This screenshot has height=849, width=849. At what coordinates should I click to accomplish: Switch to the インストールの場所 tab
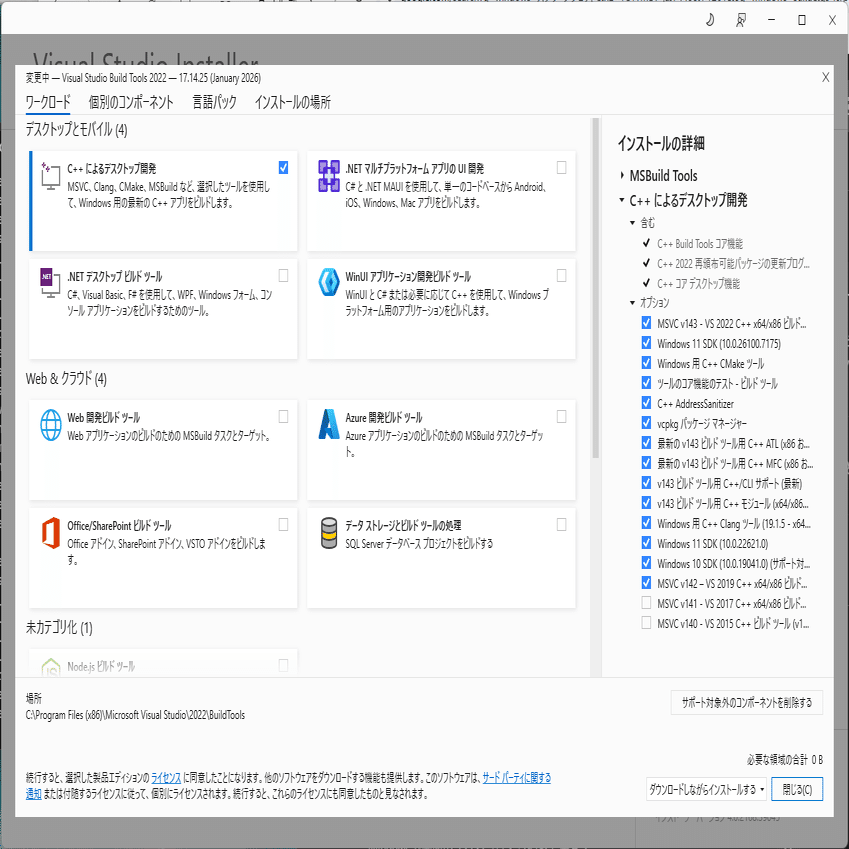292,102
